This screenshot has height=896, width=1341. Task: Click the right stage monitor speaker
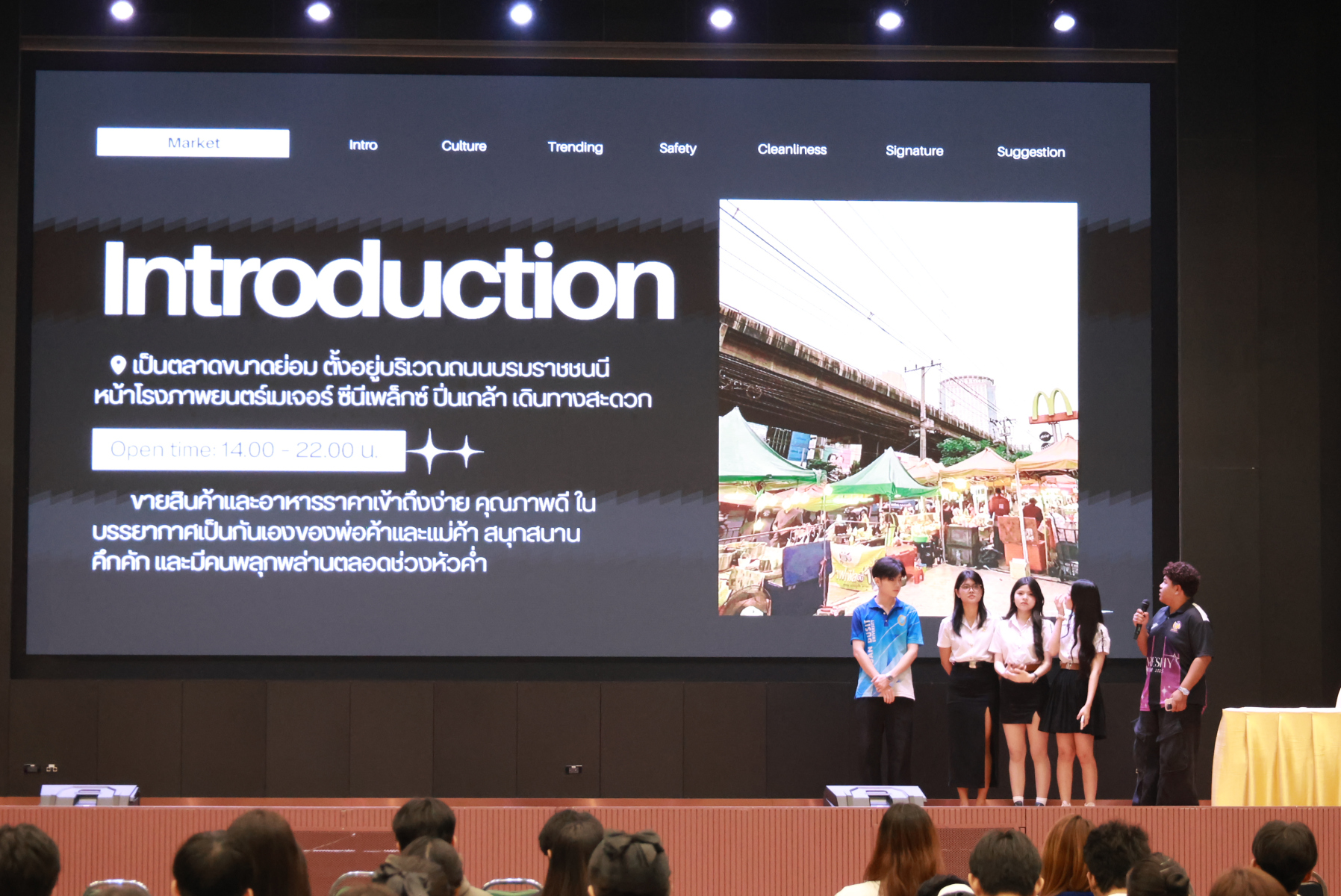click(x=874, y=796)
